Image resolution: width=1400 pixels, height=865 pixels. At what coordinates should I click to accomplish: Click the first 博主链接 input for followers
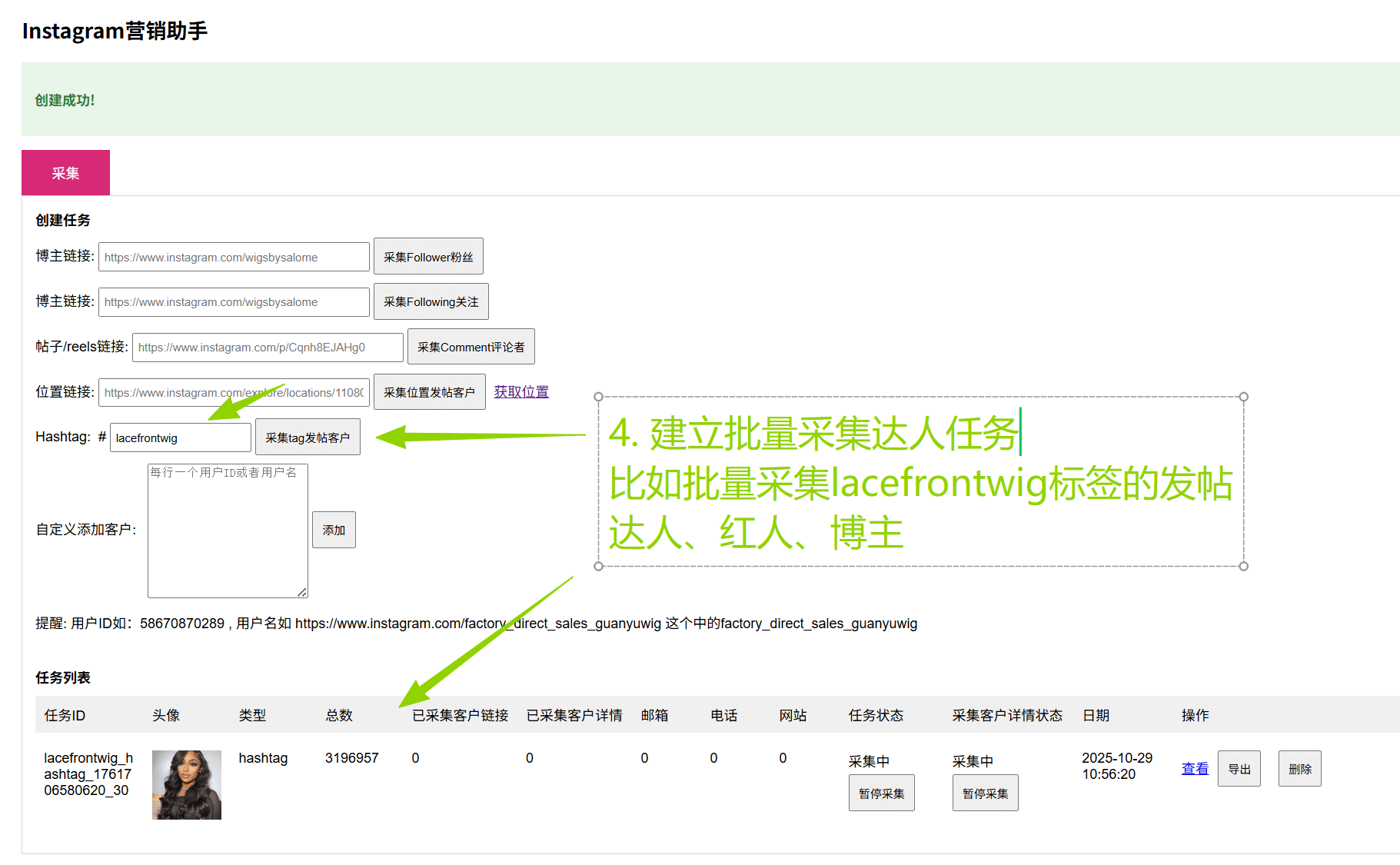234,257
